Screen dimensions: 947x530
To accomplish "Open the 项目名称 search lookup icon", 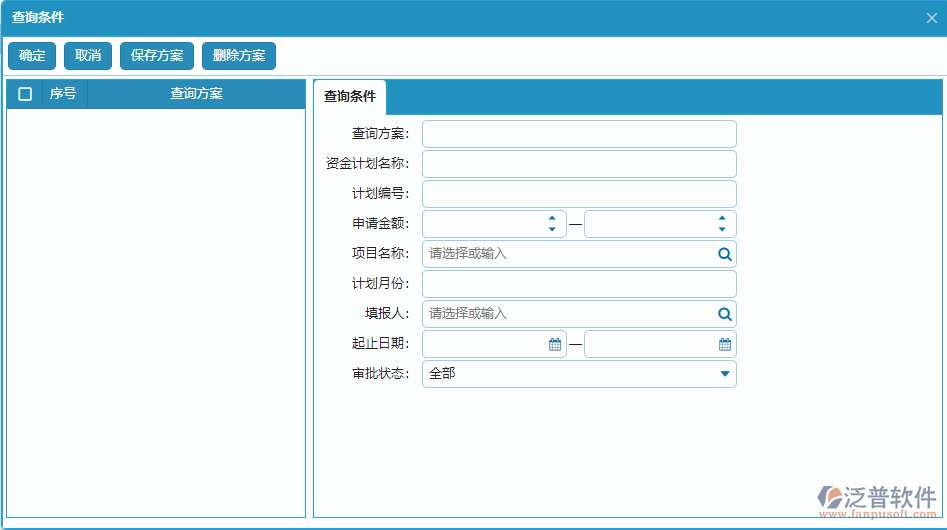I will tap(725, 254).
